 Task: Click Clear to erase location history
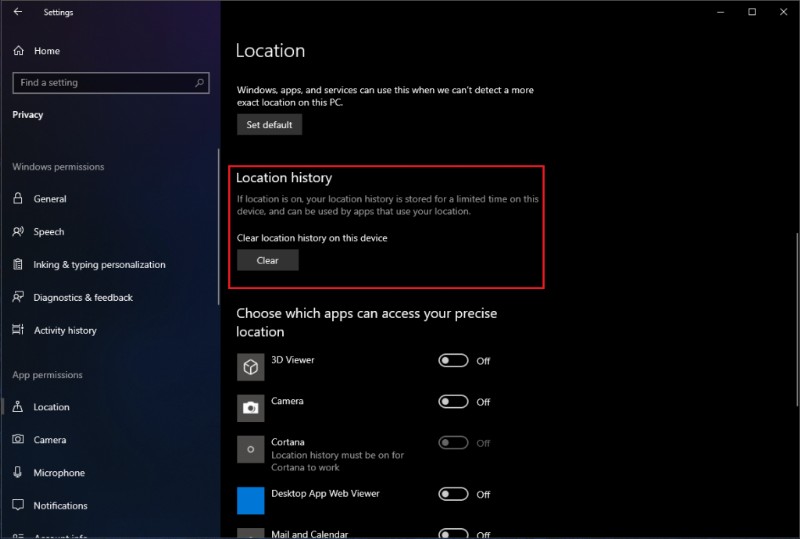pos(267,260)
